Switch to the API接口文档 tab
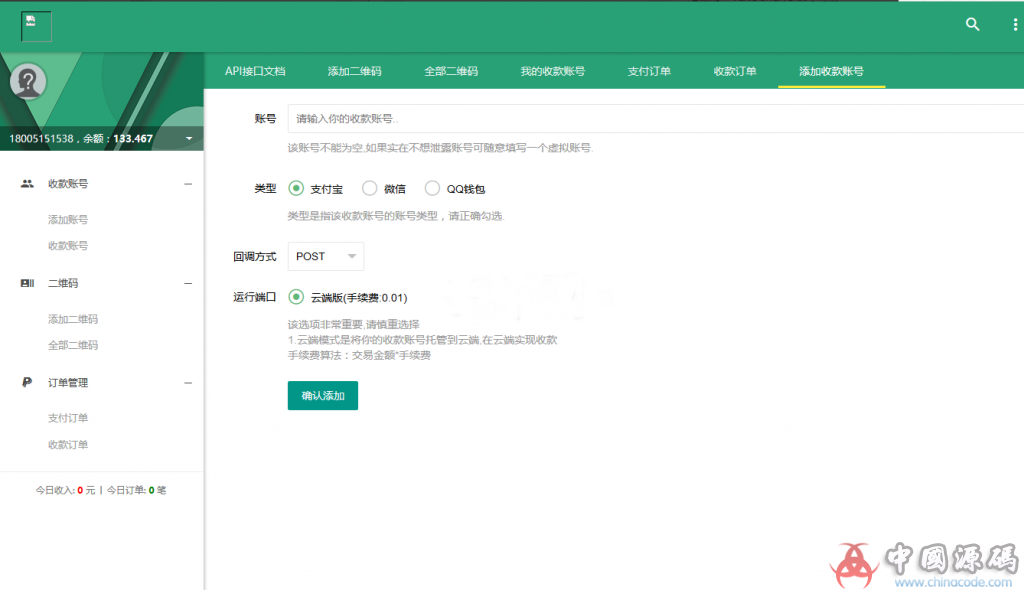The image size is (1024, 590). point(254,70)
